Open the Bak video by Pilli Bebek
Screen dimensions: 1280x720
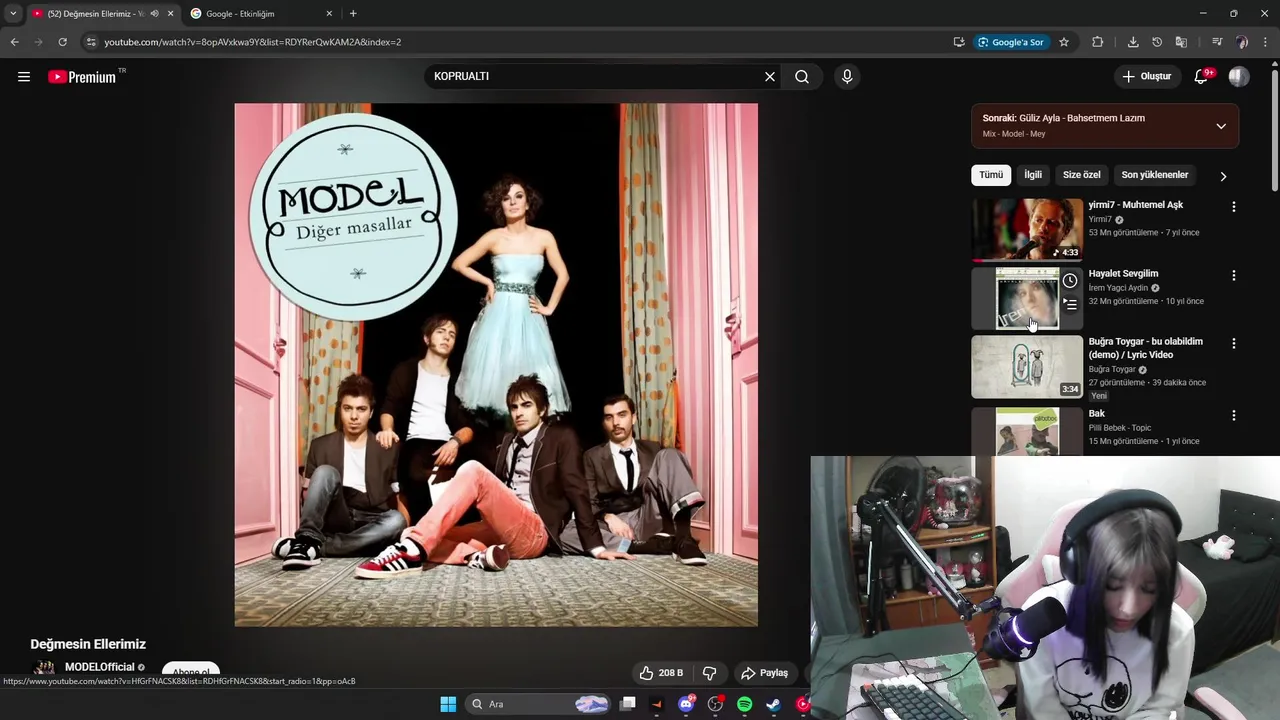click(x=1027, y=431)
